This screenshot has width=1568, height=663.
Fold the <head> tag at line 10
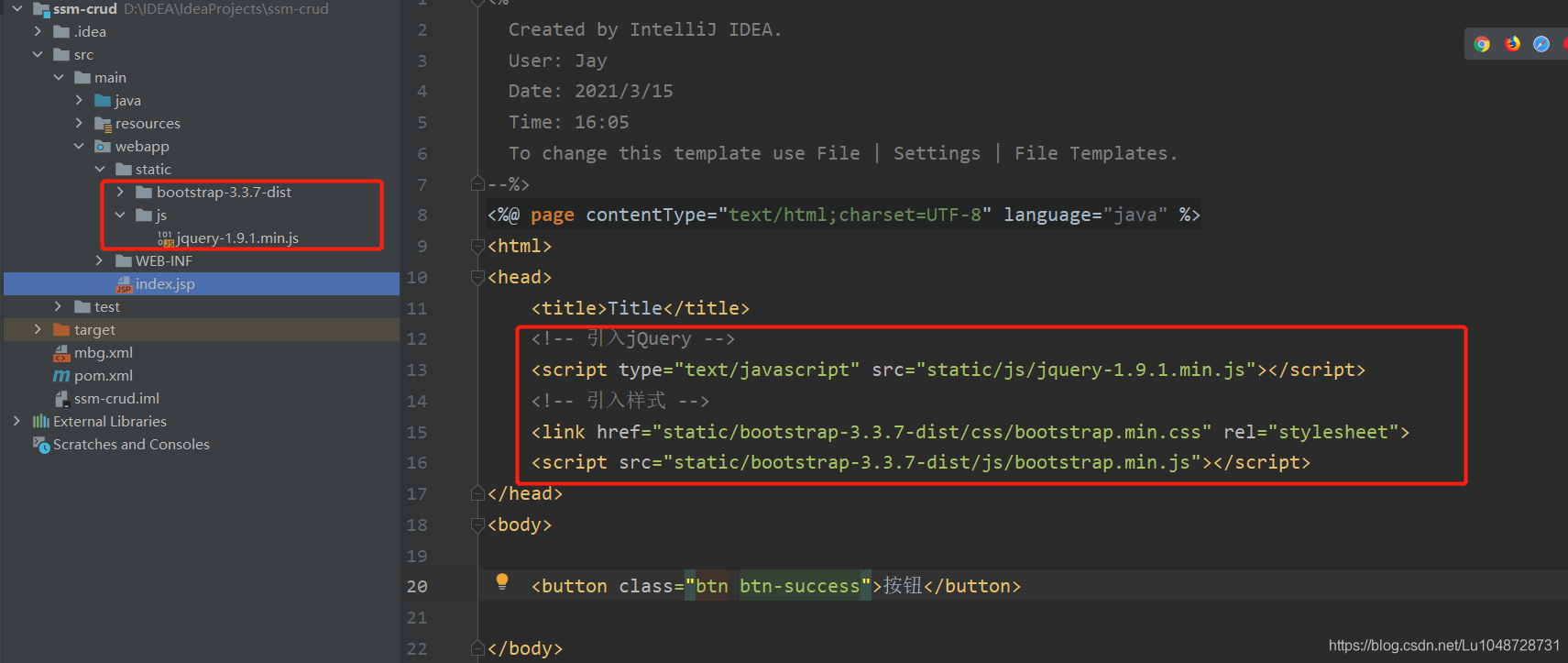tap(477, 277)
